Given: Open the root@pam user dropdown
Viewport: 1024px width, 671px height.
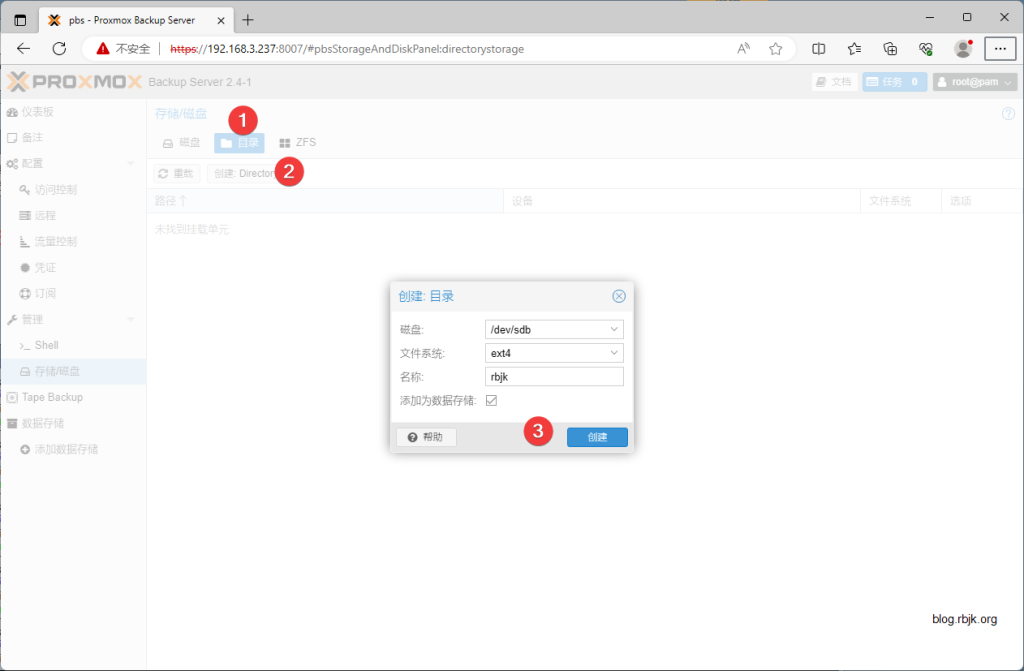Looking at the screenshot, I should pos(975,82).
